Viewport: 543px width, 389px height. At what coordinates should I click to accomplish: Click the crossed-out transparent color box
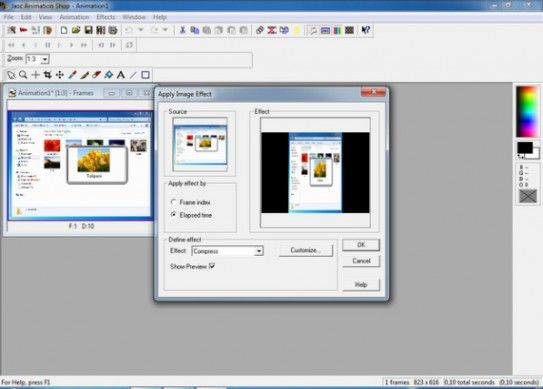pos(528,196)
